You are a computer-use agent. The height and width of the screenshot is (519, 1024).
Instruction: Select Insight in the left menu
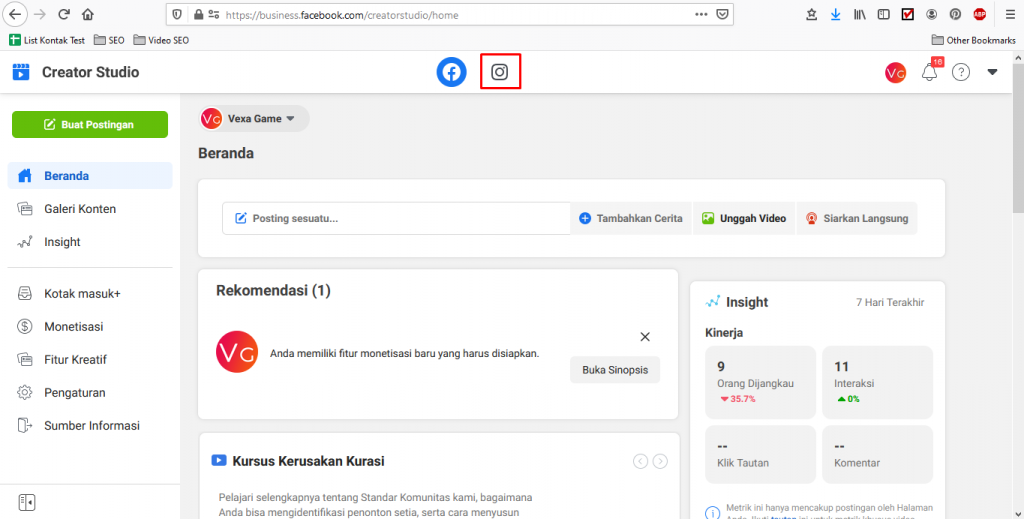62,242
